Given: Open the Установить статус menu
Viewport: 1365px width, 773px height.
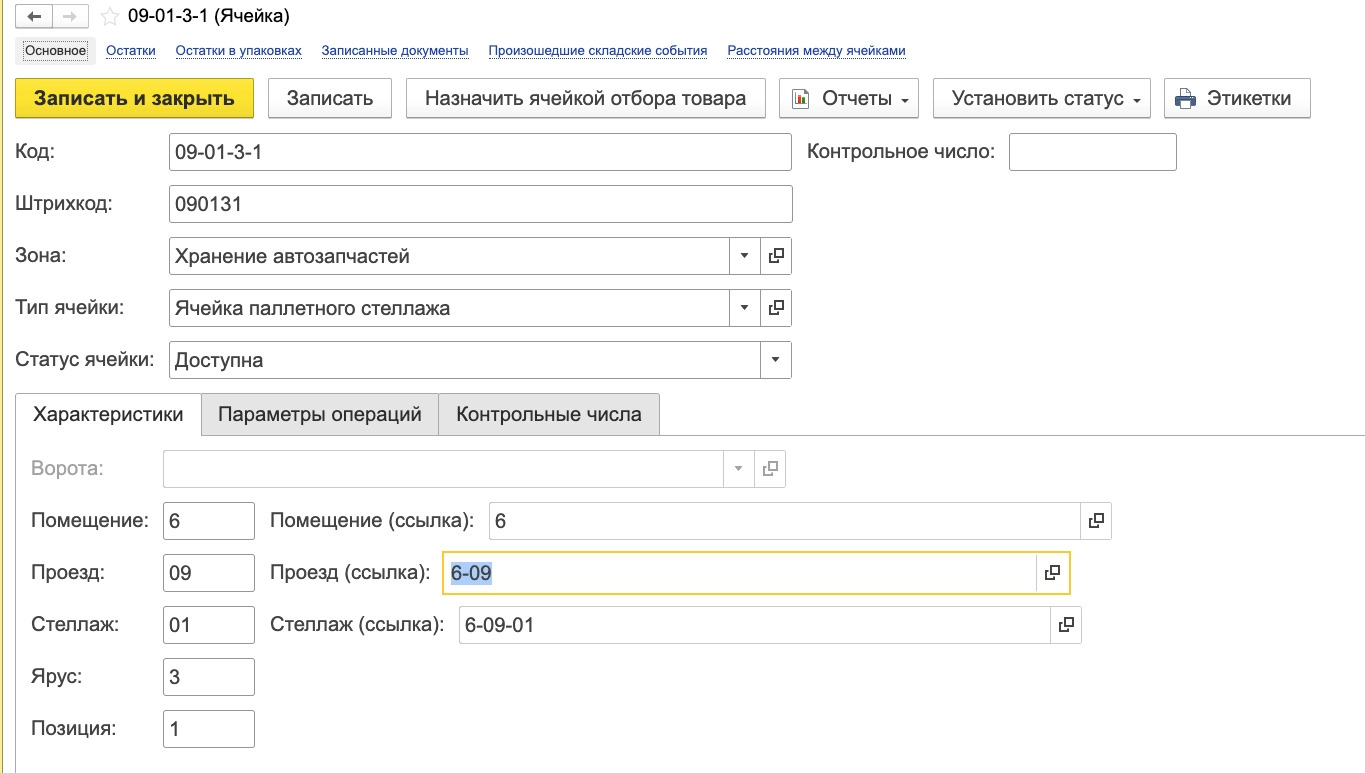Looking at the screenshot, I should coord(1042,98).
